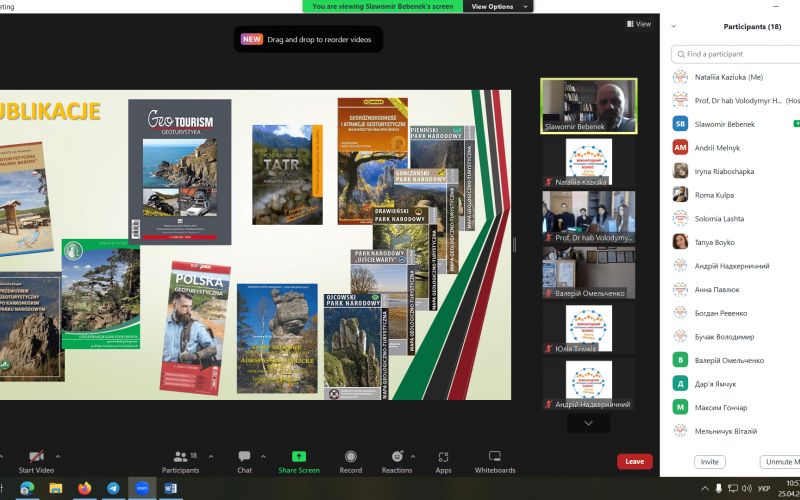The image size is (800, 500).
Task: Expand the Start Video options arrow
Action: point(58,457)
